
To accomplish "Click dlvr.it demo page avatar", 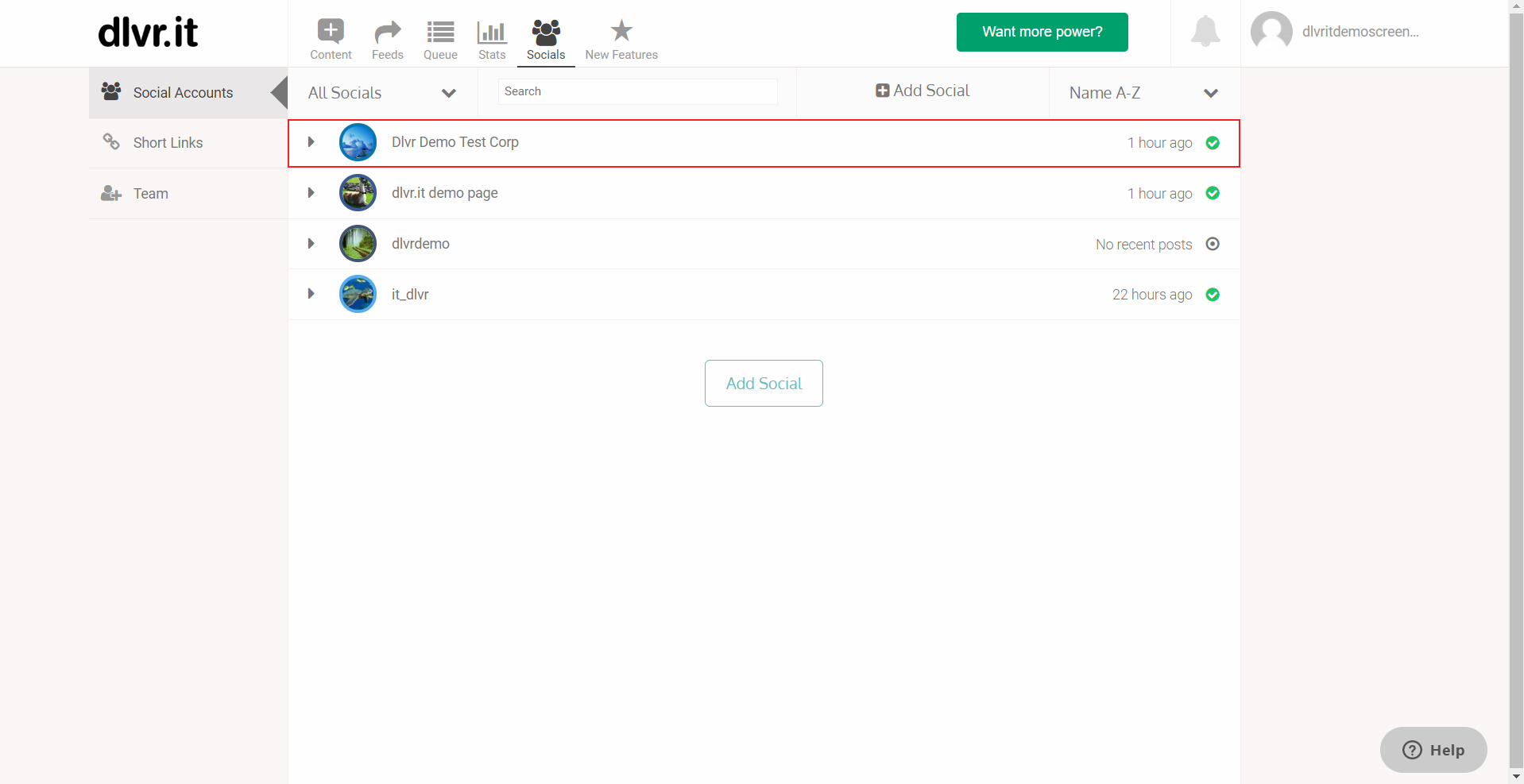I will click(x=358, y=193).
